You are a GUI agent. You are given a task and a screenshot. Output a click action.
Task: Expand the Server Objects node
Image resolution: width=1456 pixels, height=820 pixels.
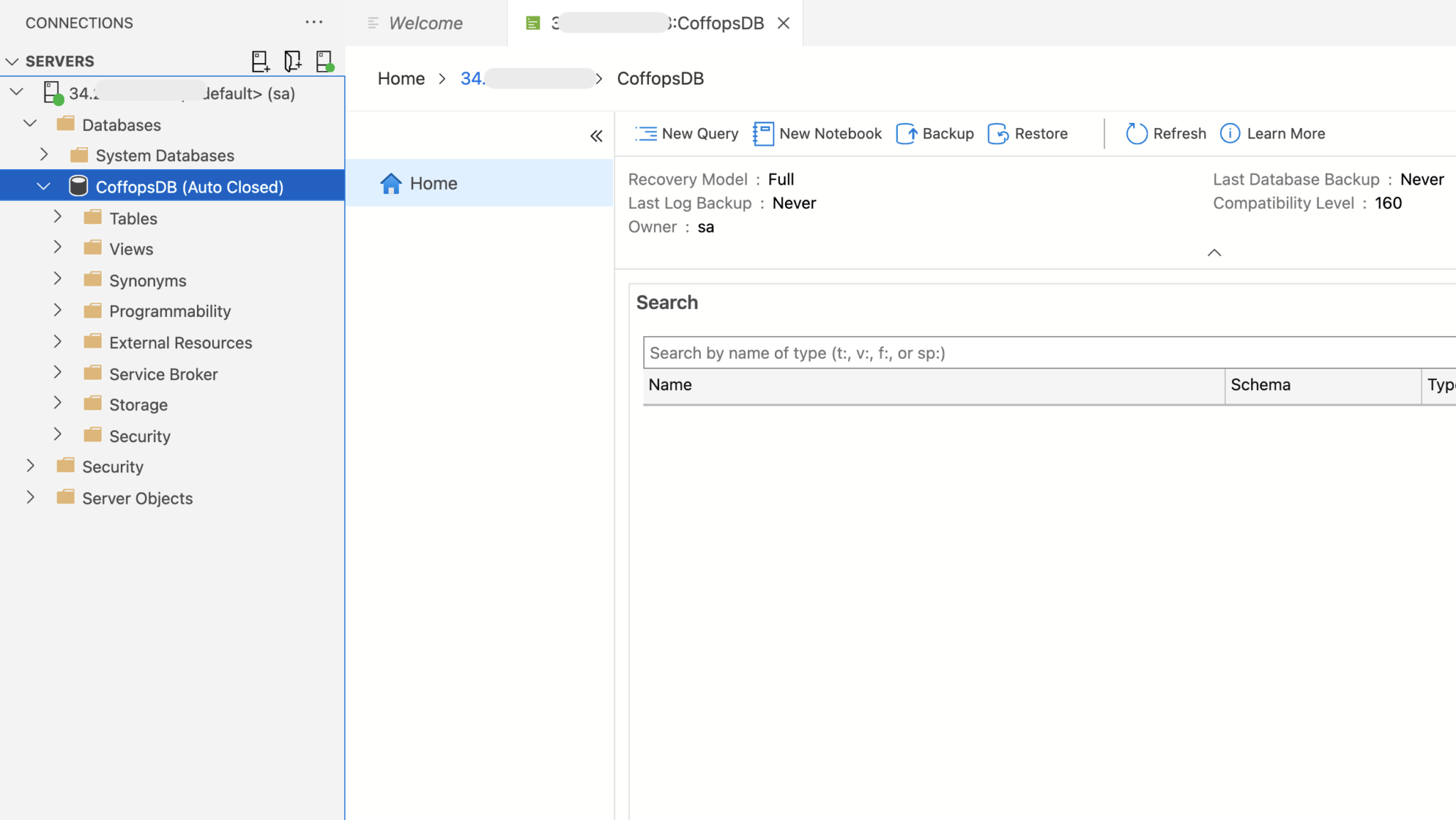(x=30, y=497)
